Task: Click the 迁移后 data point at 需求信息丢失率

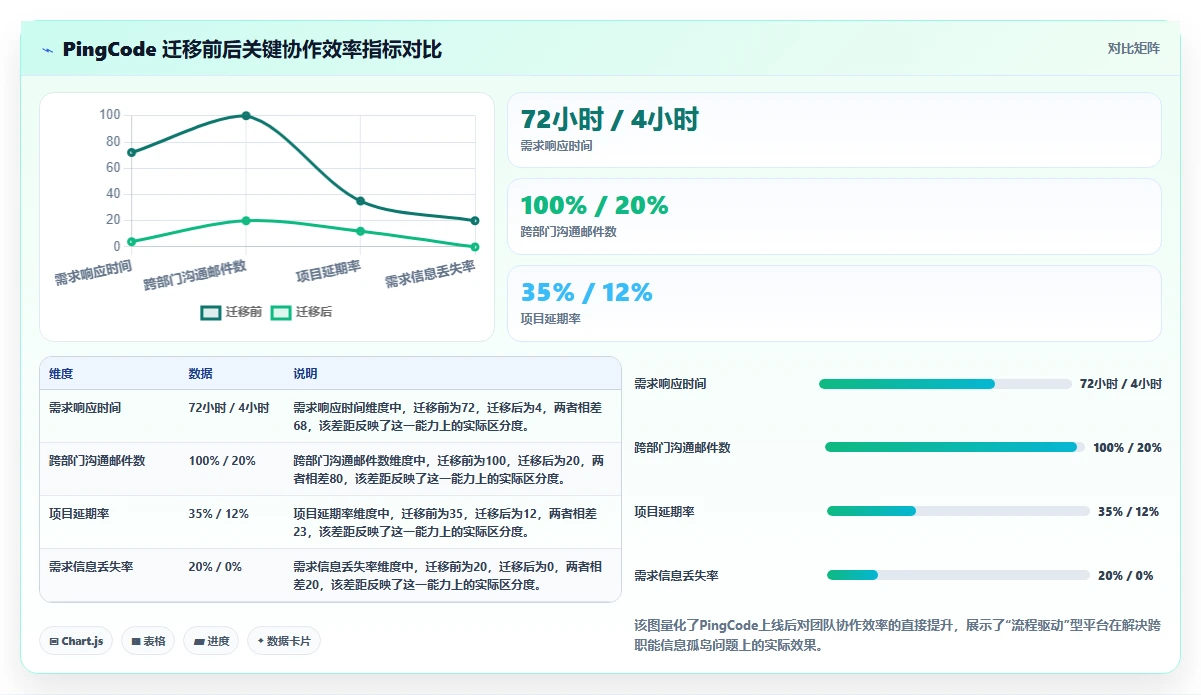Action: 475,247
